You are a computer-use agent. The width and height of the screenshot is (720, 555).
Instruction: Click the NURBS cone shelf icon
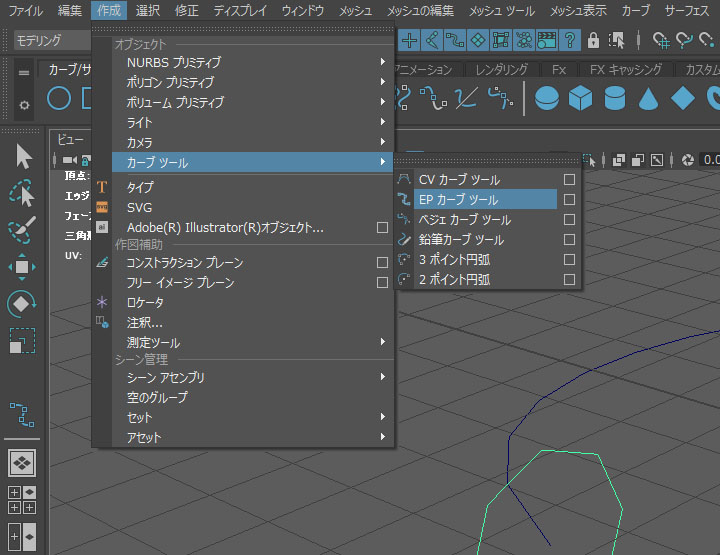click(649, 98)
